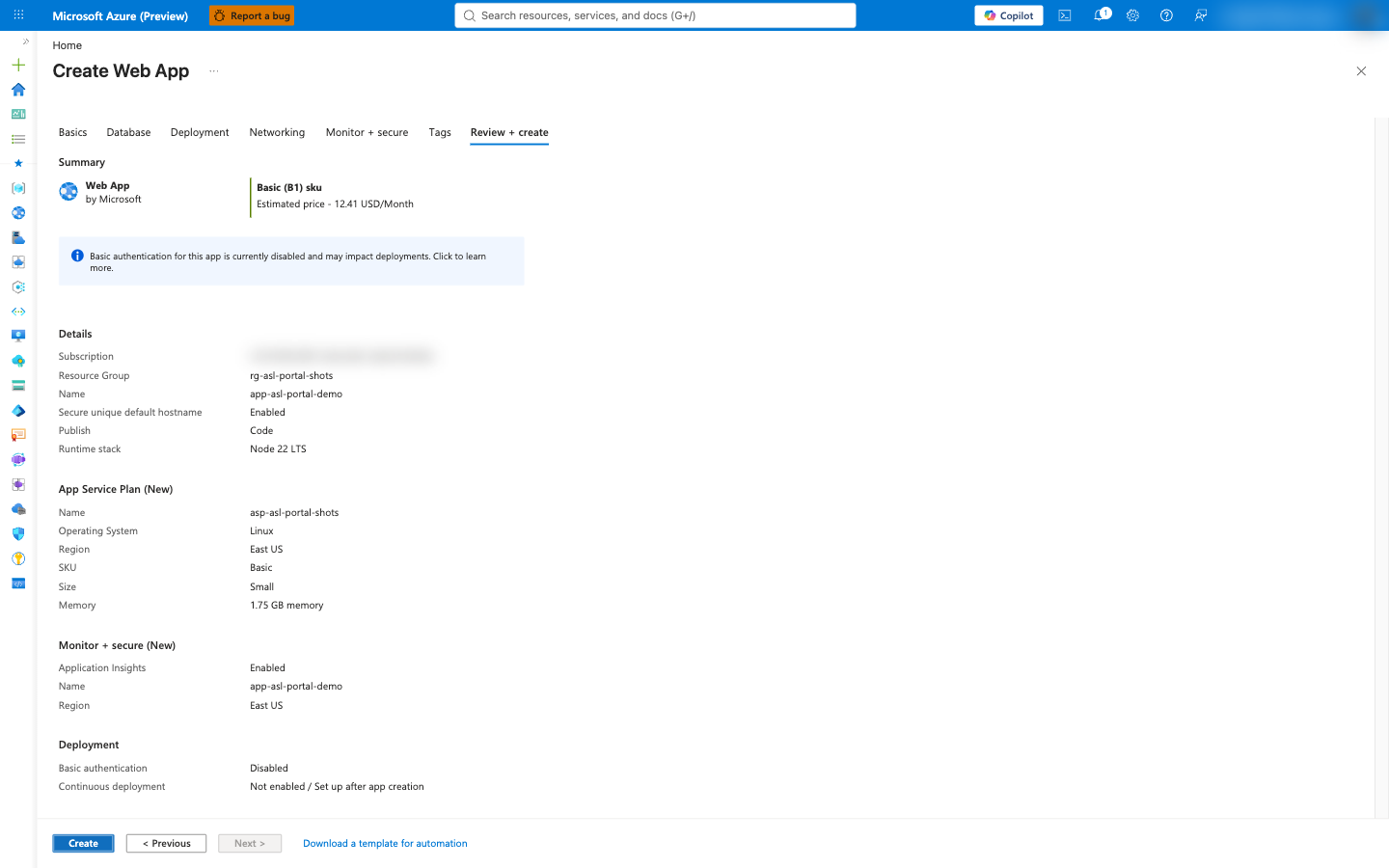Switch to the Tags tab
This screenshot has width=1389, height=868.
pyautogui.click(x=440, y=132)
